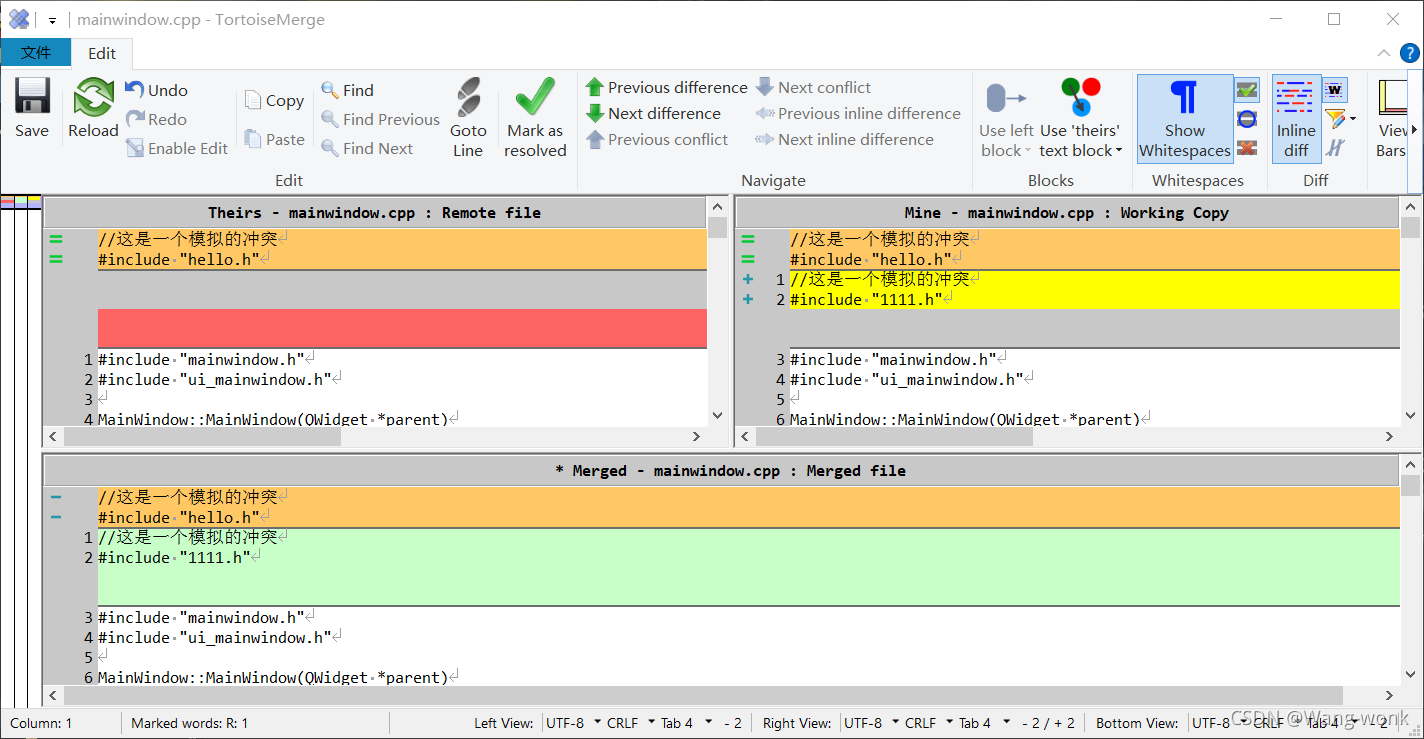Open the Find tool
This screenshot has width=1424, height=739.
pyautogui.click(x=348, y=90)
